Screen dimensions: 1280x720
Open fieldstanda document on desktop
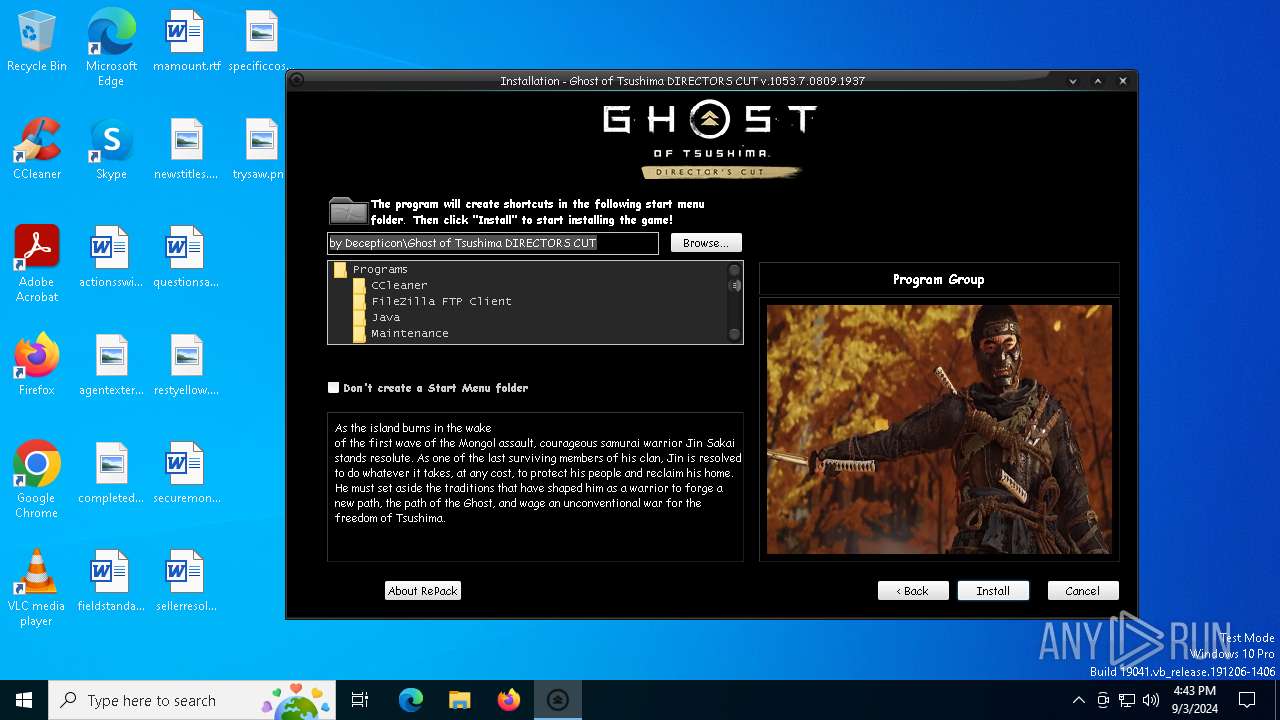[x=111, y=582]
